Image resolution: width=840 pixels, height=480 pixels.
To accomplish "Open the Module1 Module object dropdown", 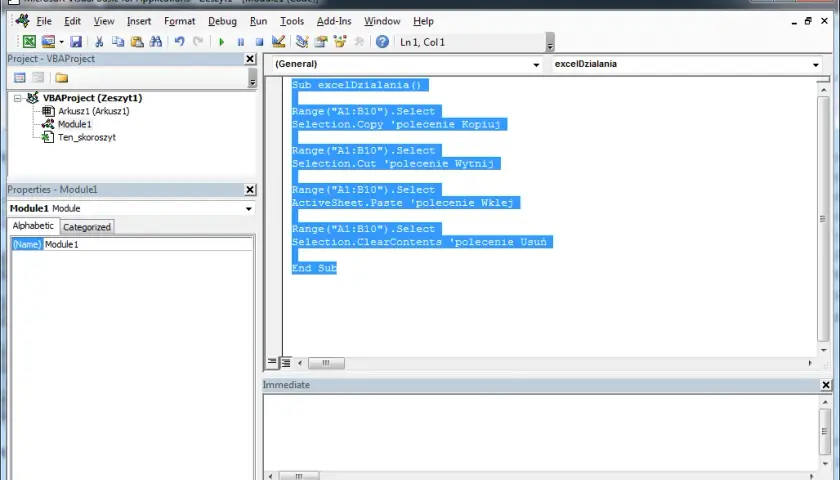I will coord(249,208).
